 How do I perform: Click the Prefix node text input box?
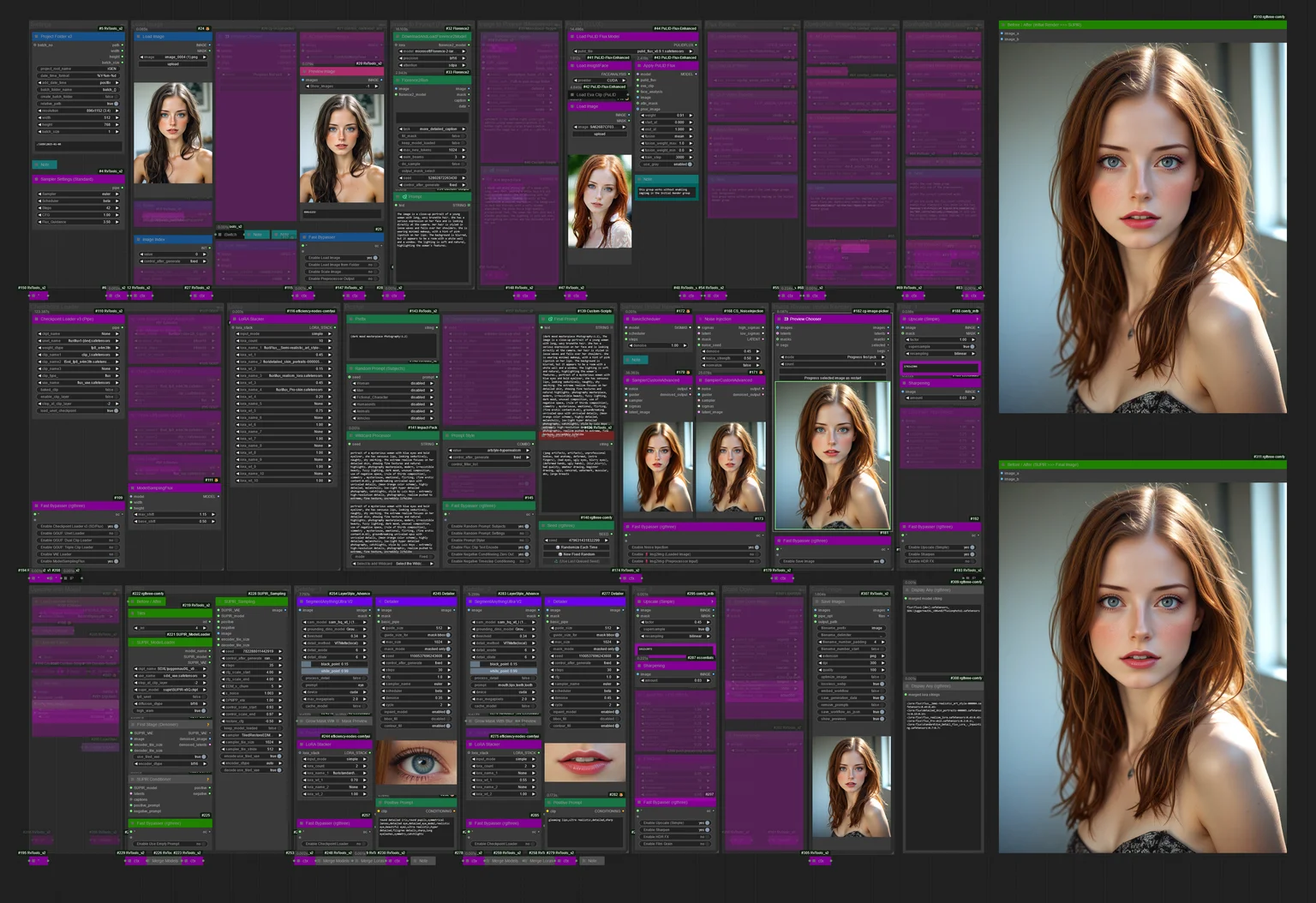pos(392,345)
